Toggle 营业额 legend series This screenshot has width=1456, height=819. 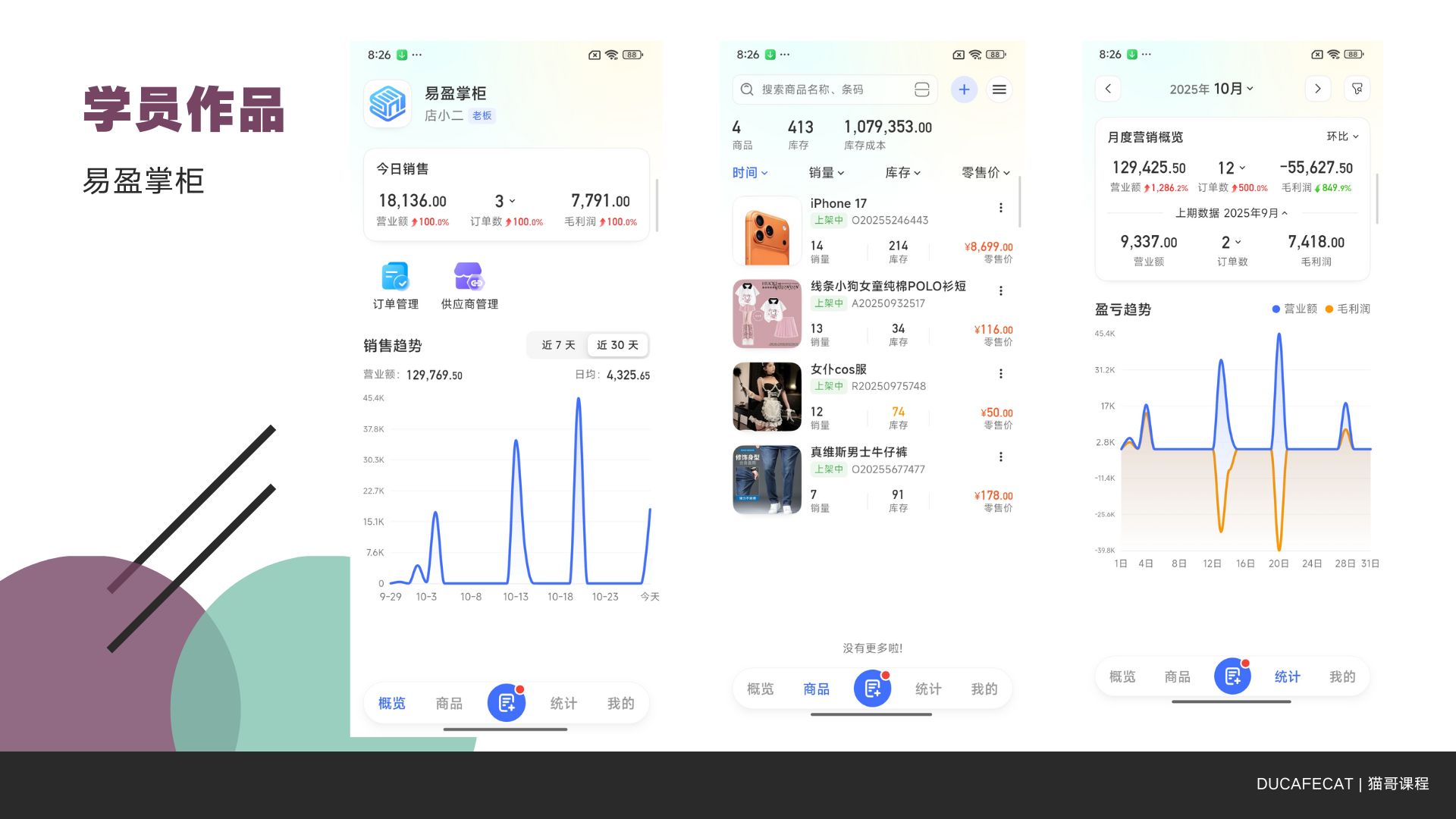click(1294, 309)
